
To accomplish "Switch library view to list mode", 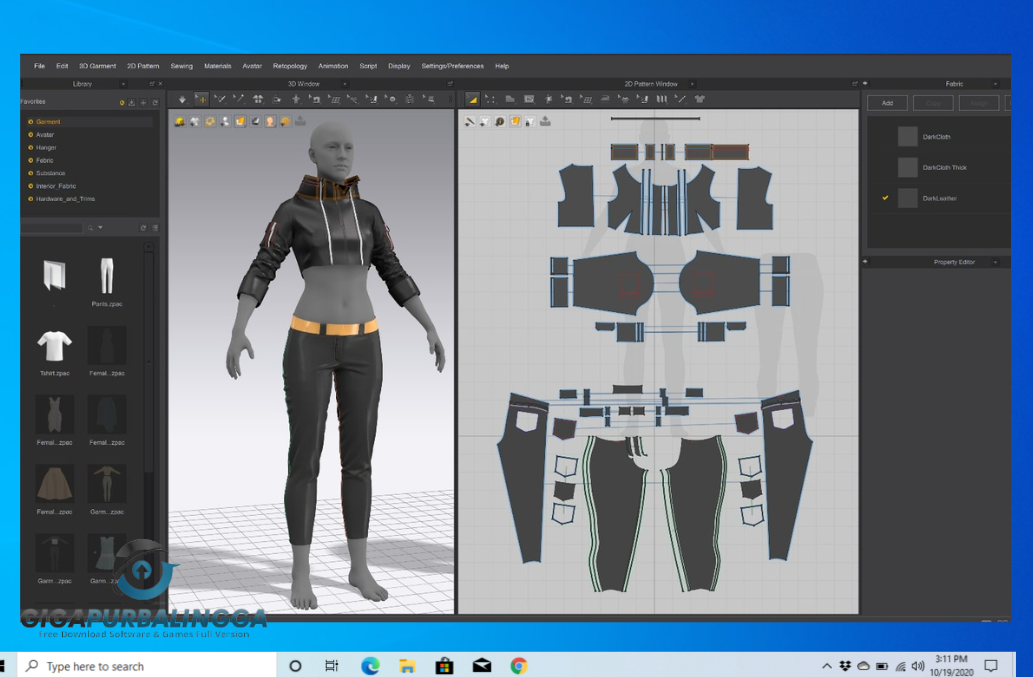I will click(x=155, y=228).
